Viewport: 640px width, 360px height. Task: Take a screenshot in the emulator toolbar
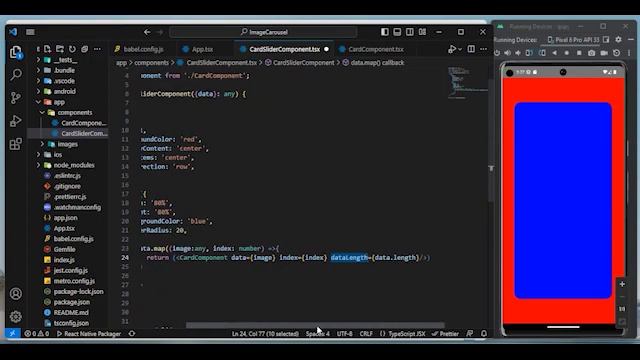591,53
